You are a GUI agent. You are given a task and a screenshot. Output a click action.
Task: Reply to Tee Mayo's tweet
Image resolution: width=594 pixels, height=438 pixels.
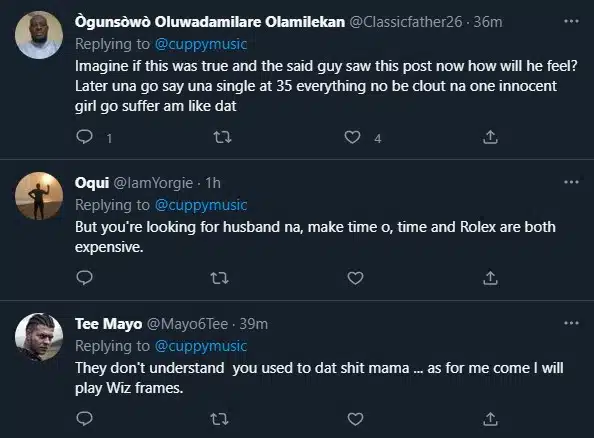[84, 419]
